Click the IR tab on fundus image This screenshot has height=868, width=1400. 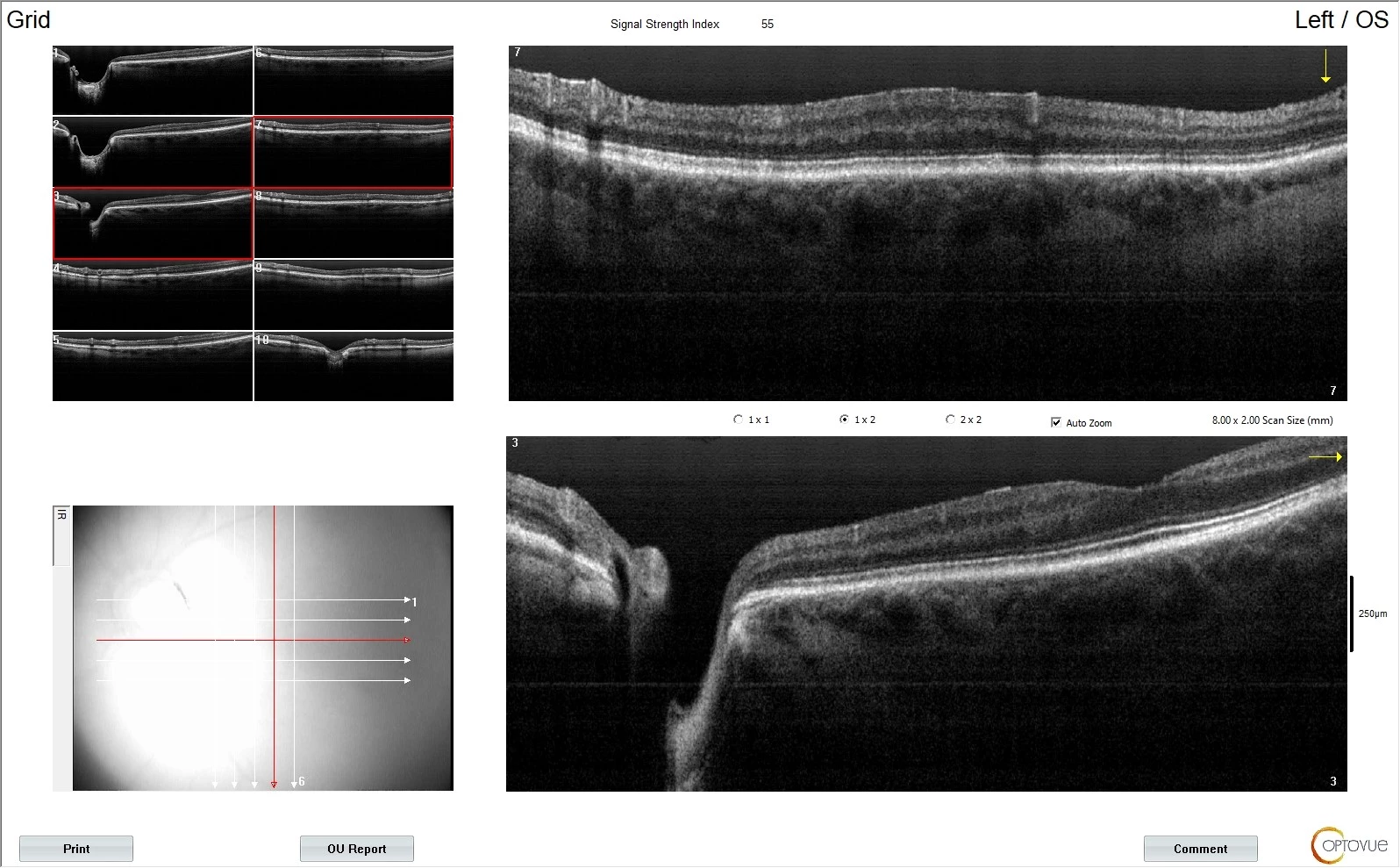coord(61,534)
